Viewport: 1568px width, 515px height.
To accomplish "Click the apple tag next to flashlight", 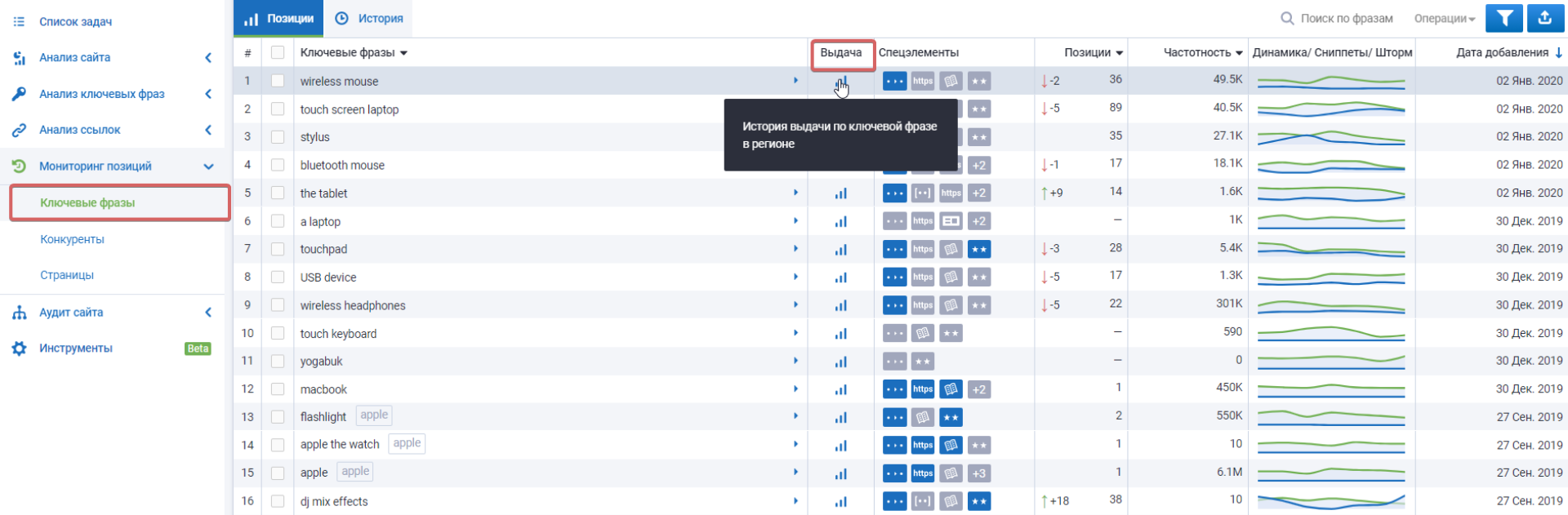I will (x=374, y=415).
